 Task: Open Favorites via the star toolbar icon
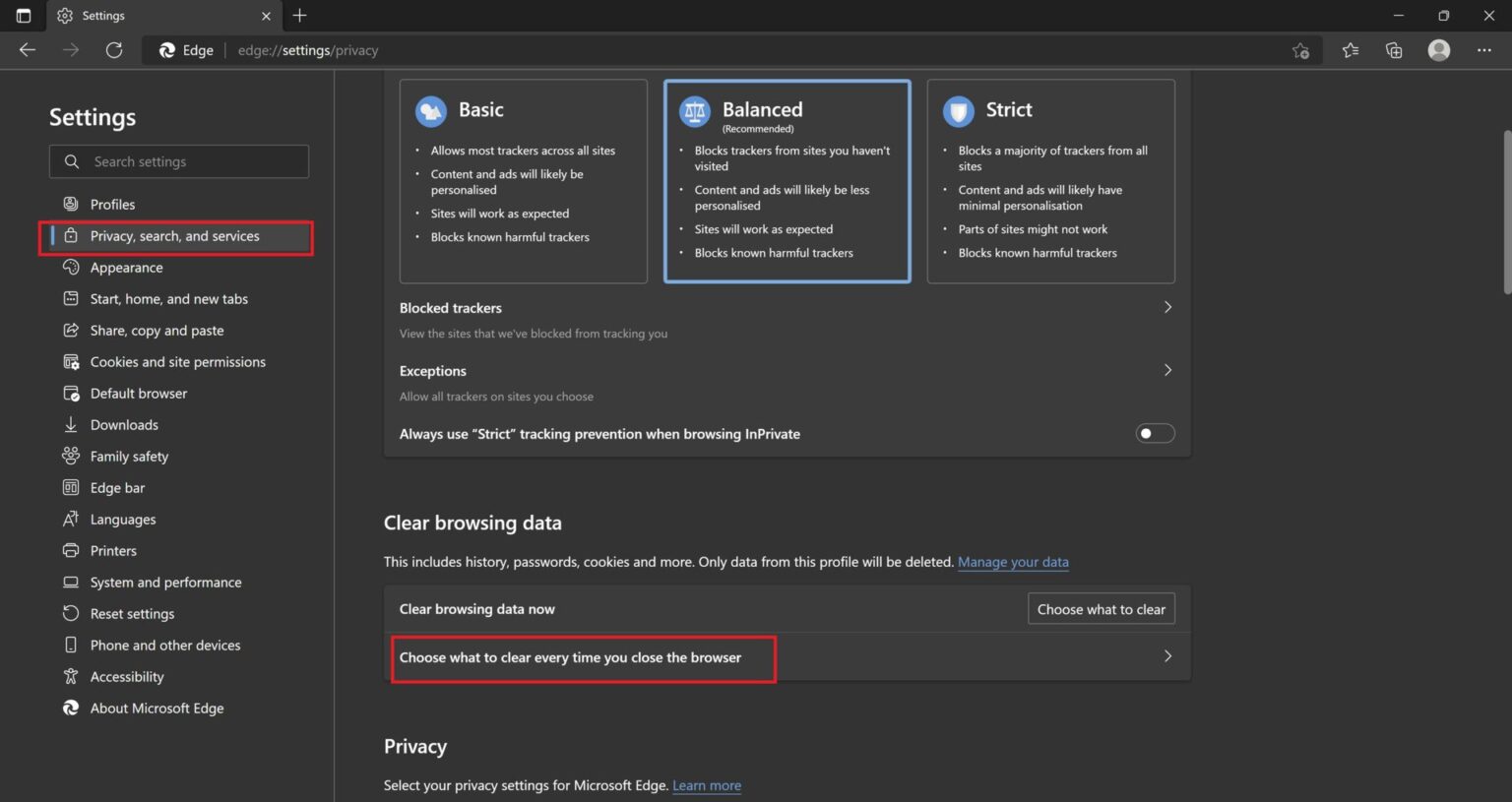(x=1350, y=49)
